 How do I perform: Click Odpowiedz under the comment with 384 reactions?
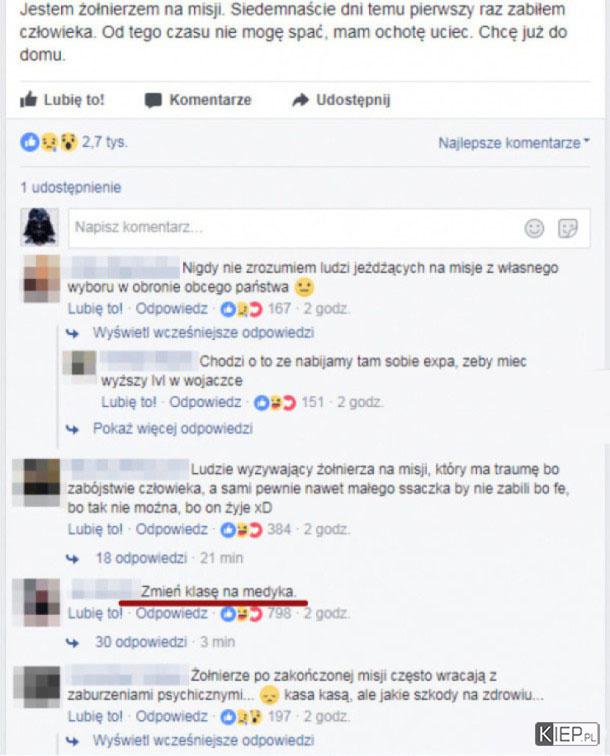click(x=171, y=529)
